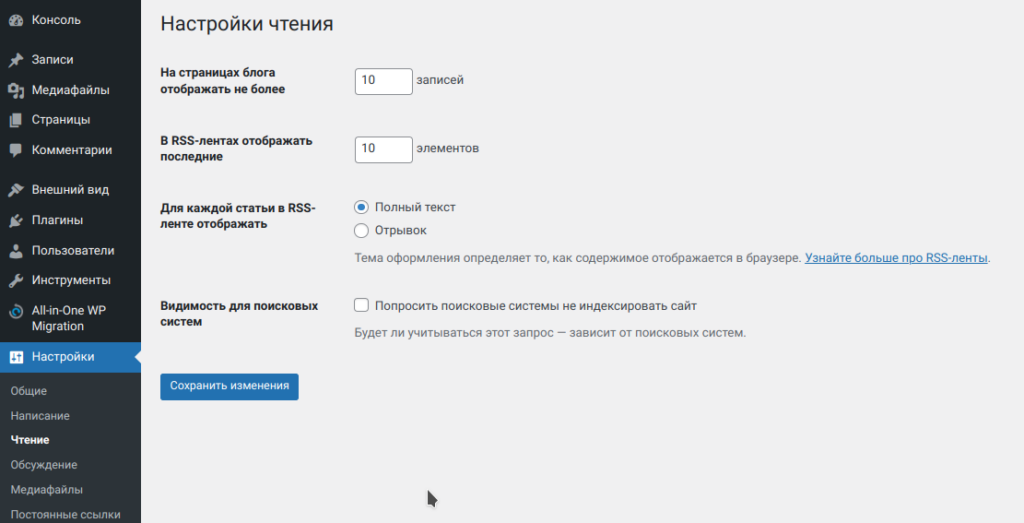Click the Записи pushpin icon
The image size is (1024, 523).
[x=16, y=60]
